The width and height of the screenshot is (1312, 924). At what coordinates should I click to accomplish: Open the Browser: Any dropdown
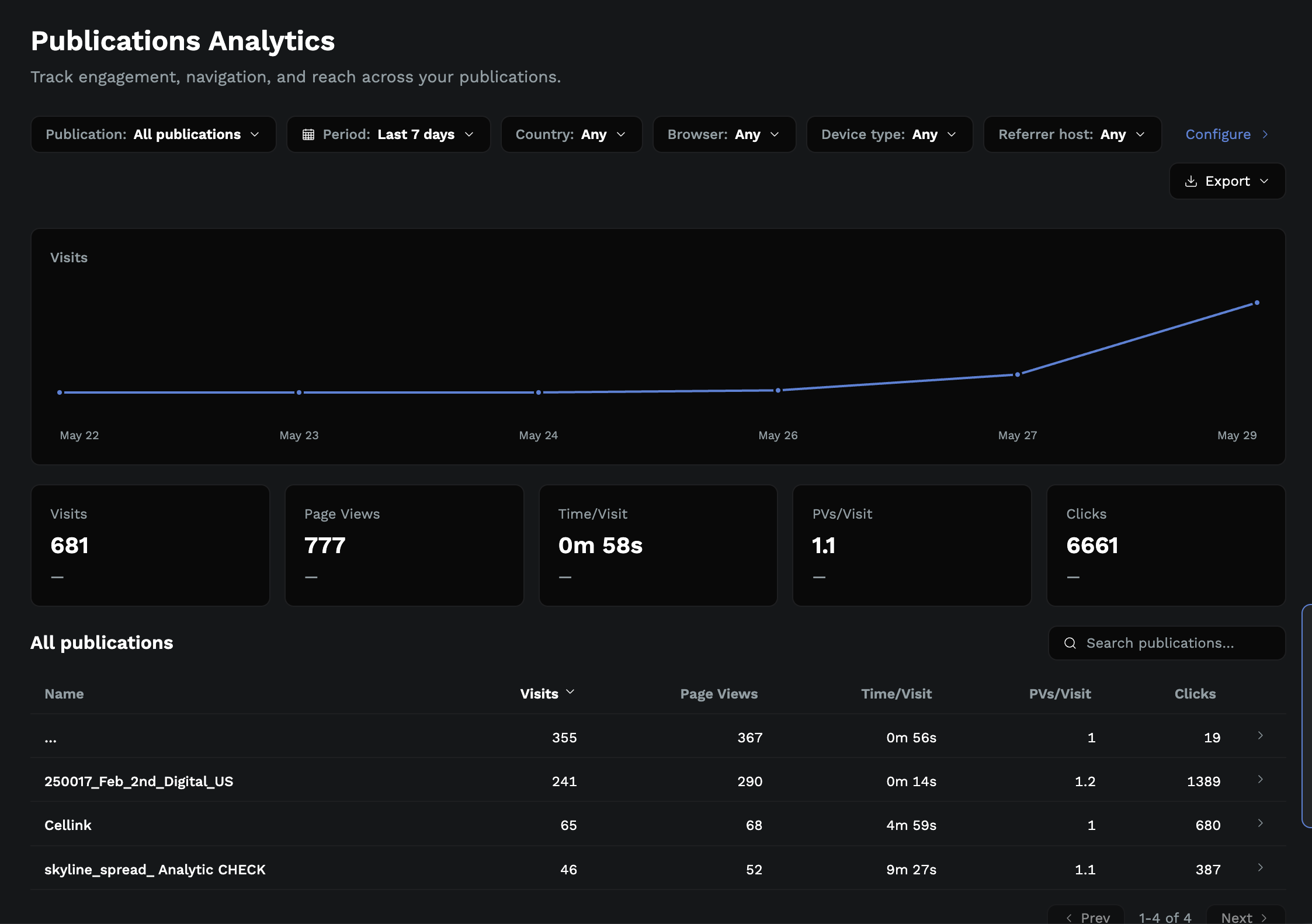coord(724,134)
